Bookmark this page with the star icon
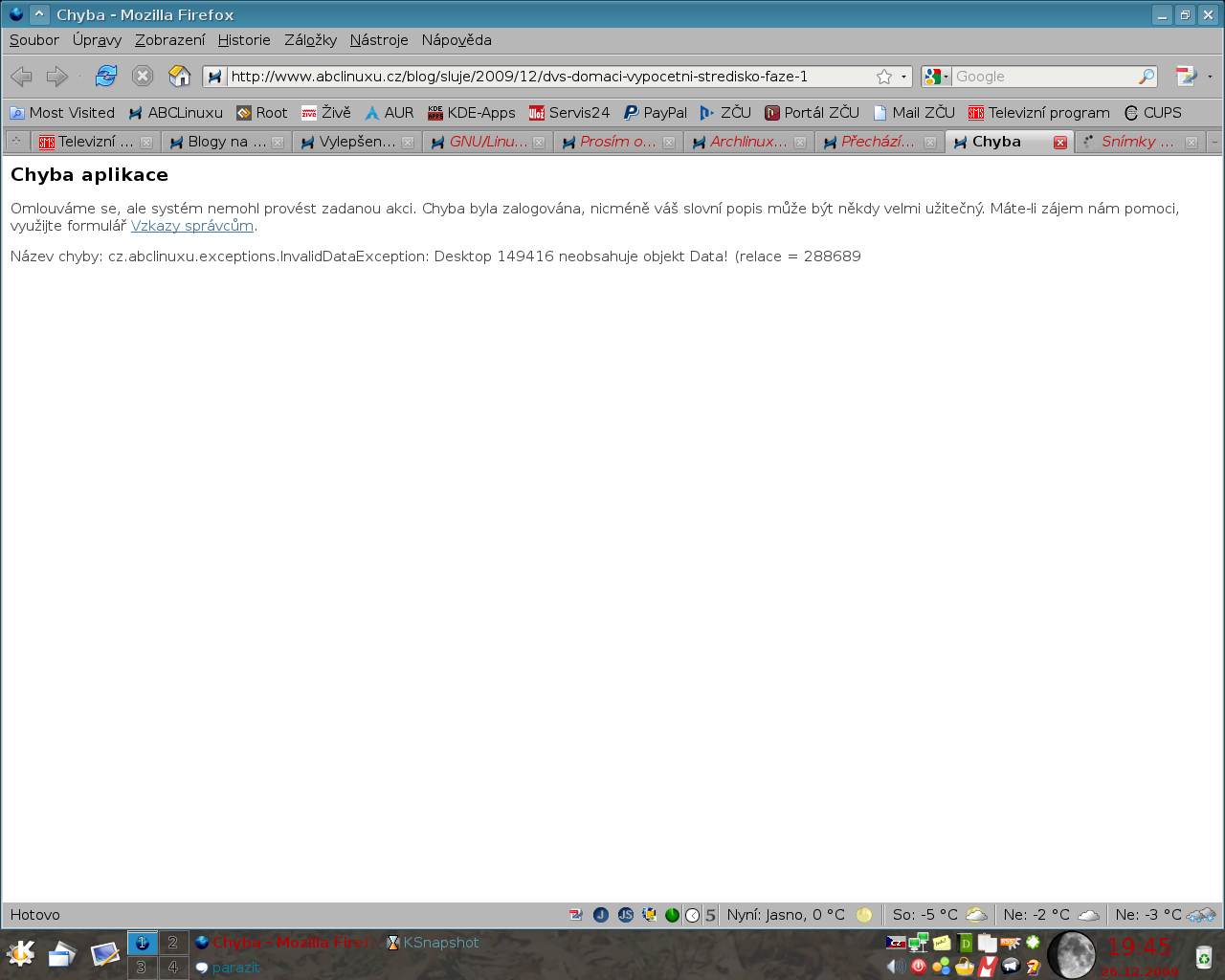The image size is (1225, 980). coord(884,77)
